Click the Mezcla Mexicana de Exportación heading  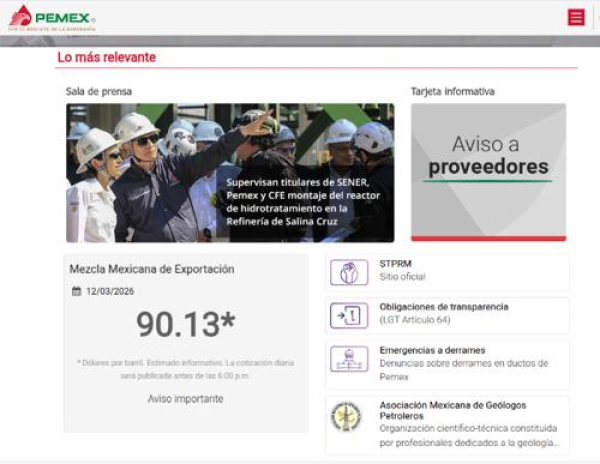151,269
